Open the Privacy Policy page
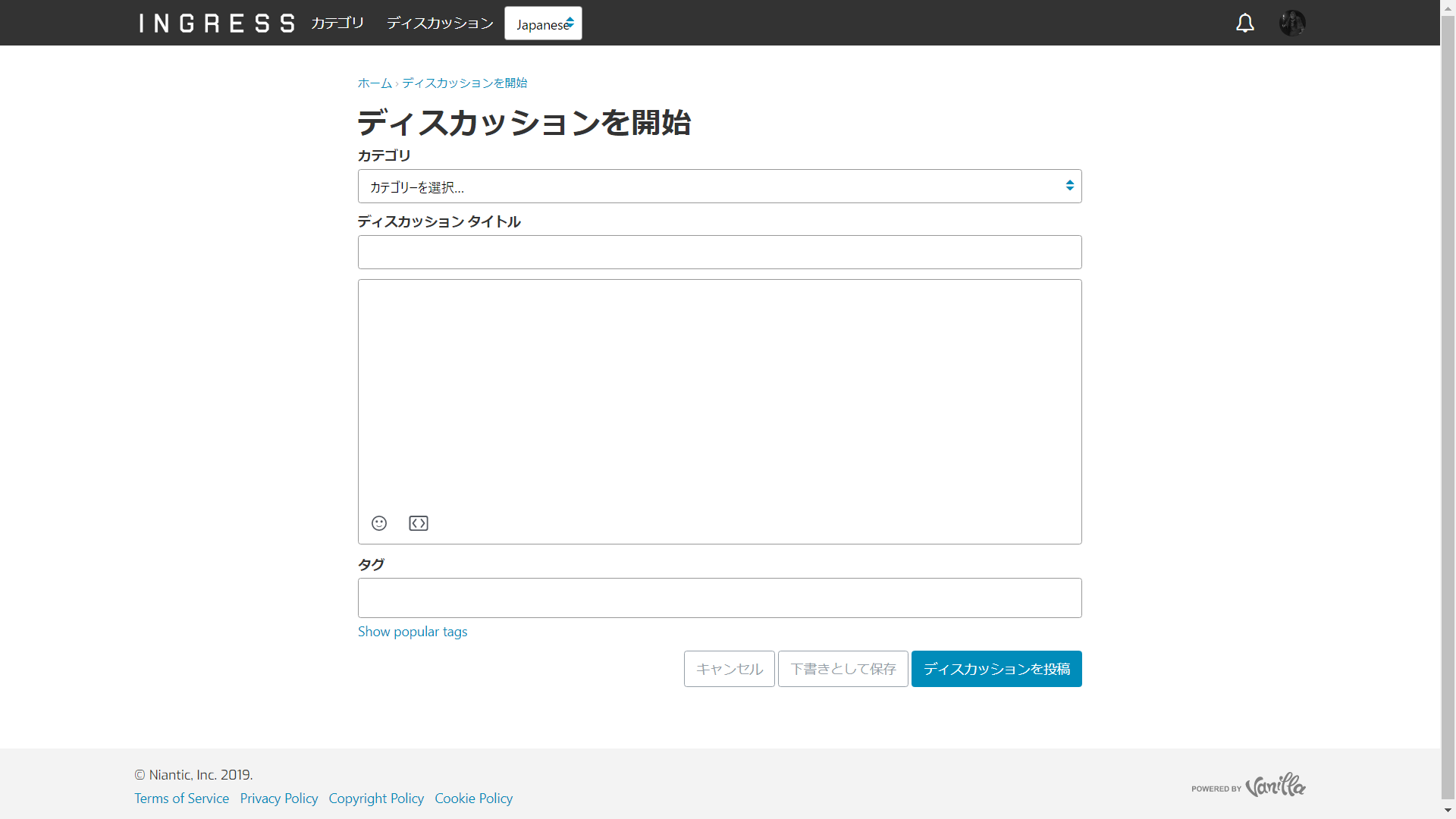The height and width of the screenshot is (819, 1456). pyautogui.click(x=278, y=798)
